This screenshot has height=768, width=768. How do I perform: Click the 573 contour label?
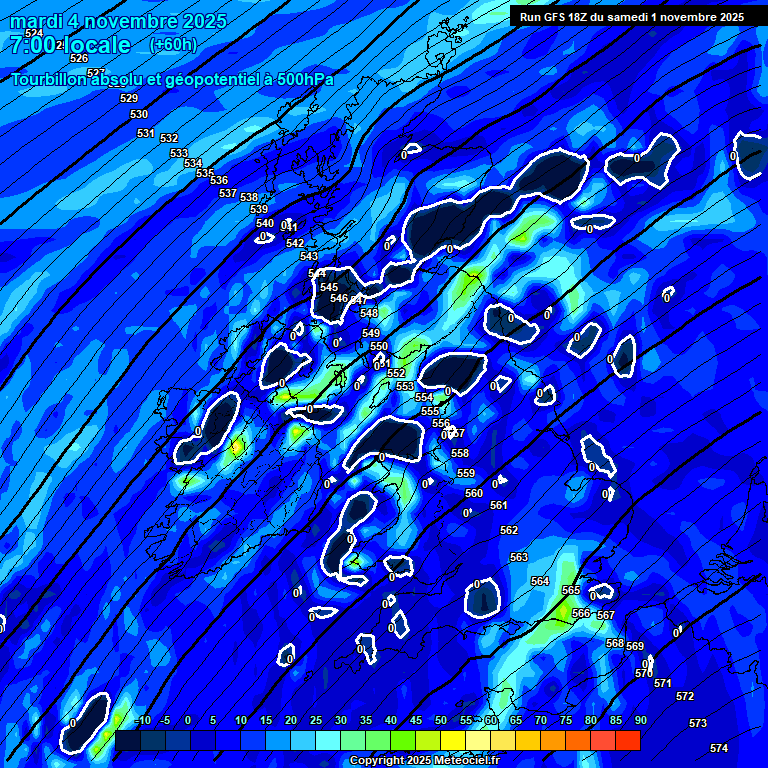[698, 723]
